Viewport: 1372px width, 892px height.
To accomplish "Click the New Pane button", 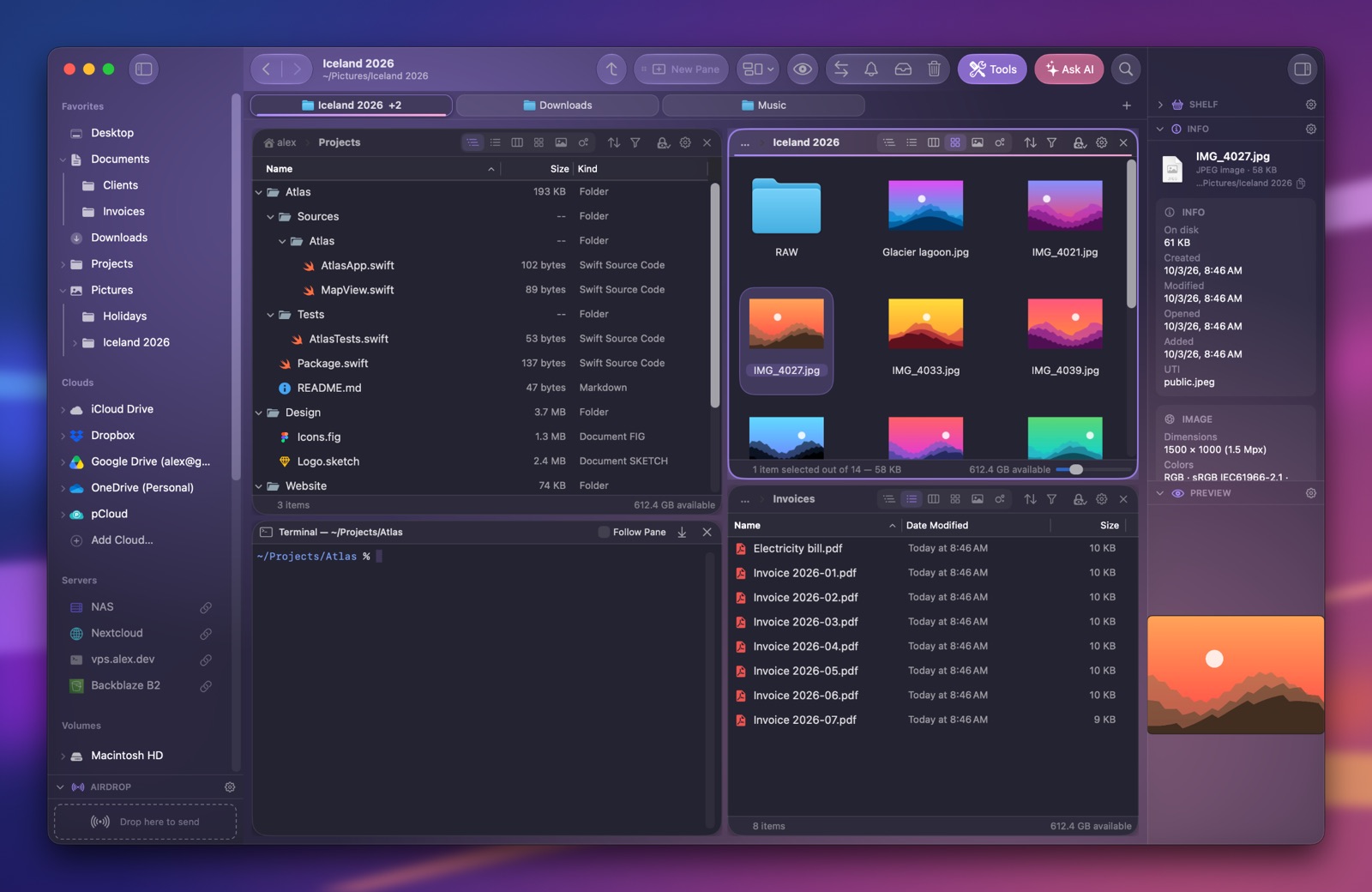I will pos(682,69).
